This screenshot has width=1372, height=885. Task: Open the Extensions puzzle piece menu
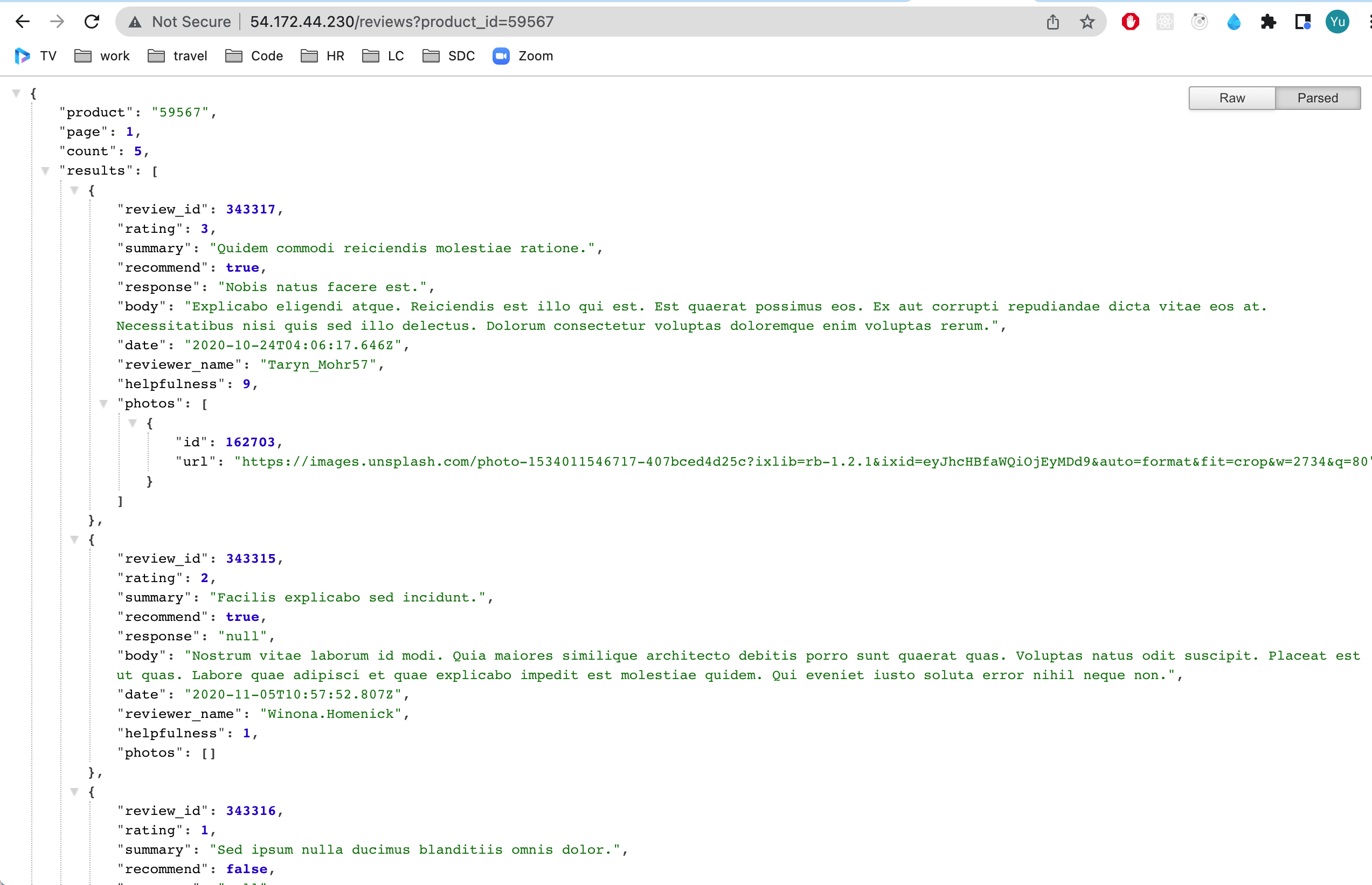click(1268, 22)
